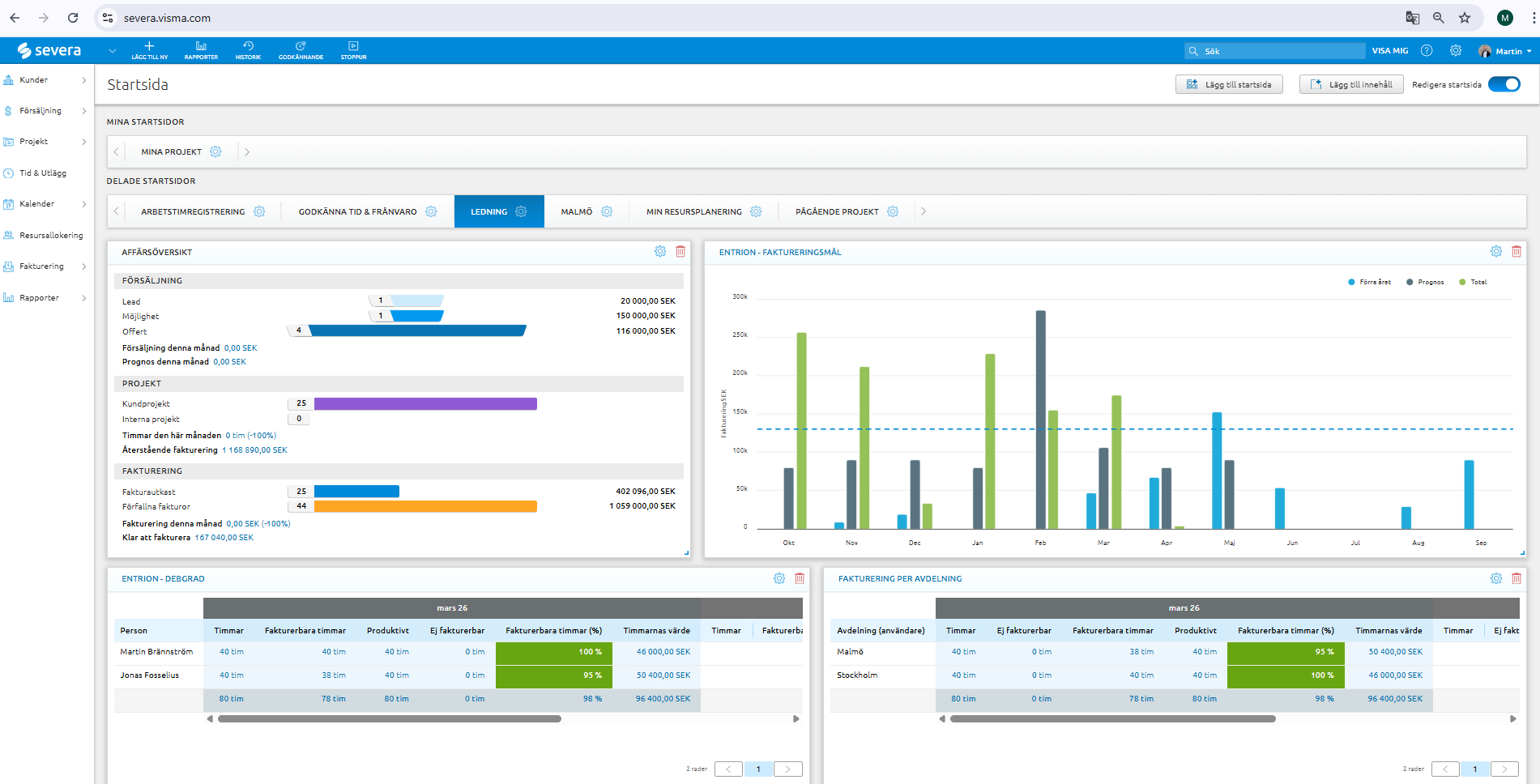Toggle Prognos legend series
The image size is (1540, 784).
[x=1426, y=282]
